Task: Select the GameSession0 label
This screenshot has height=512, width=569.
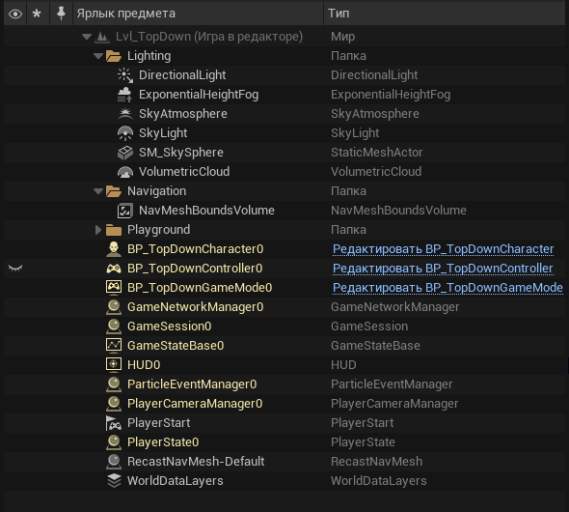Action: coord(169,326)
